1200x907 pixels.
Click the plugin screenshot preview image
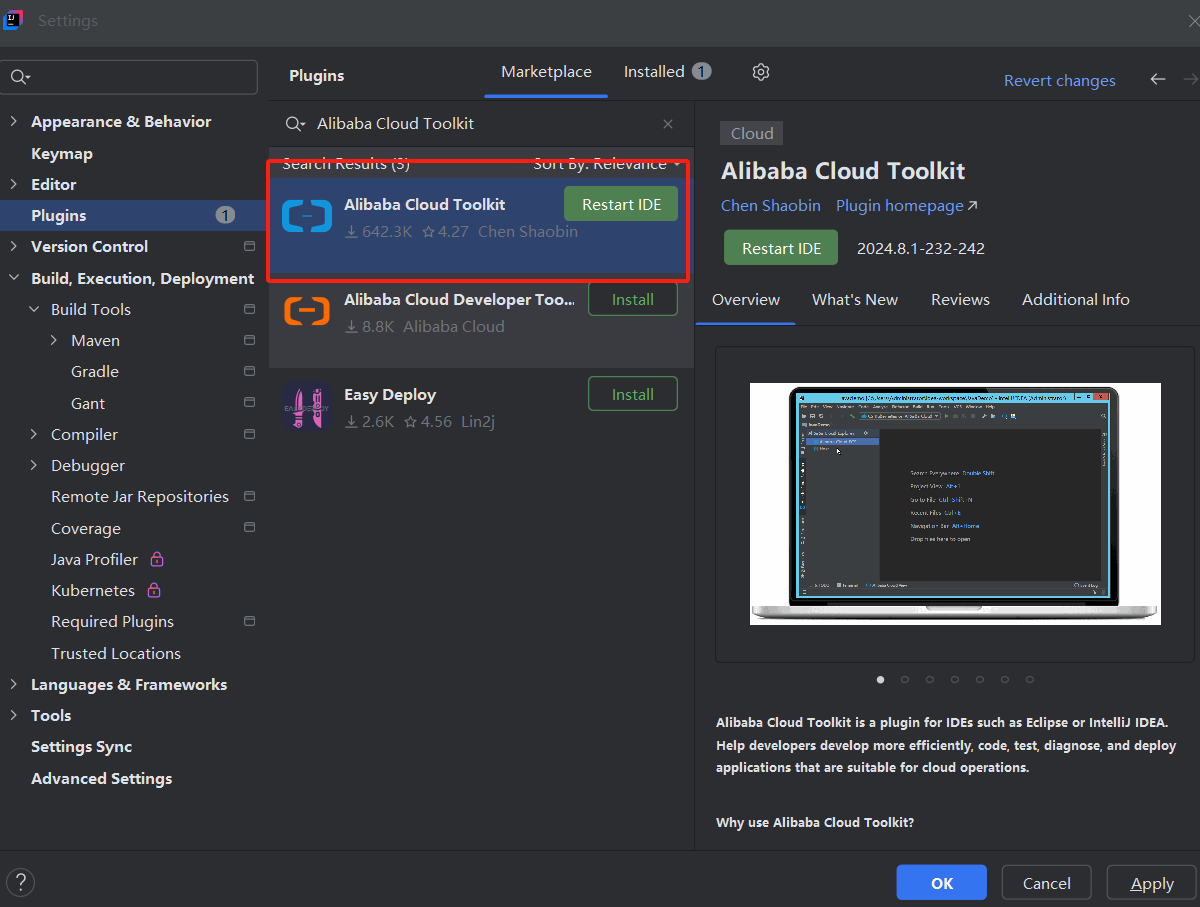pos(955,503)
